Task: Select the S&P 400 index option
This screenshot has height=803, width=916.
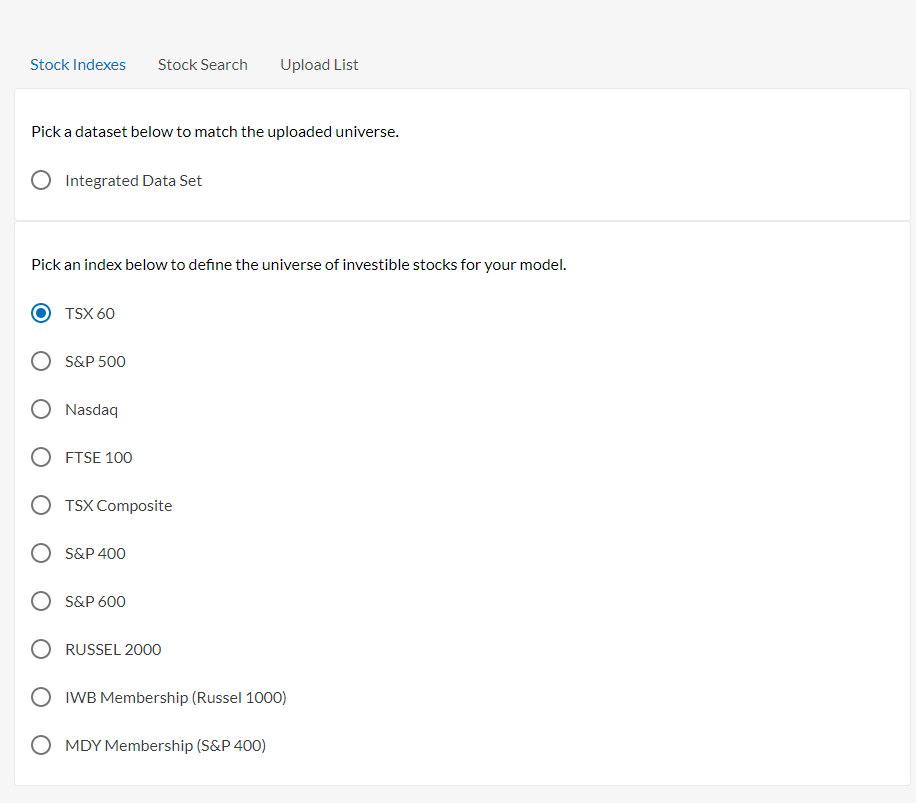Action: [41, 552]
